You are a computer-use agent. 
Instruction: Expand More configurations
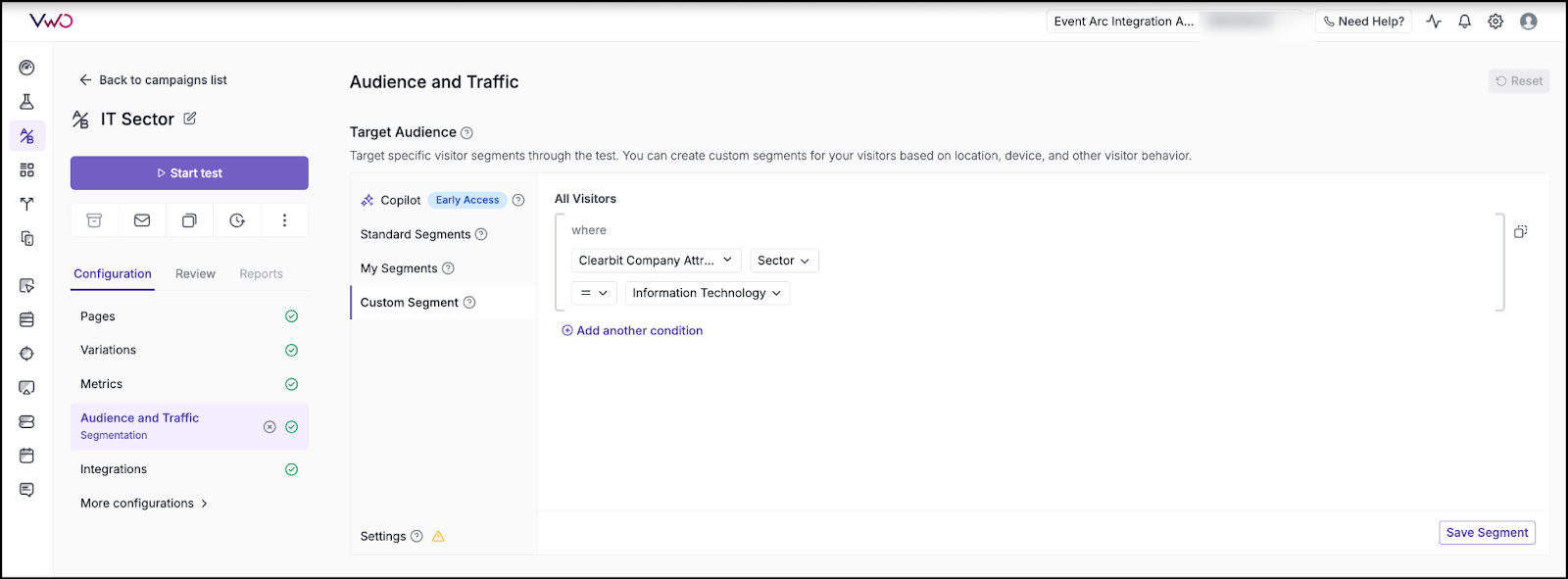[144, 504]
